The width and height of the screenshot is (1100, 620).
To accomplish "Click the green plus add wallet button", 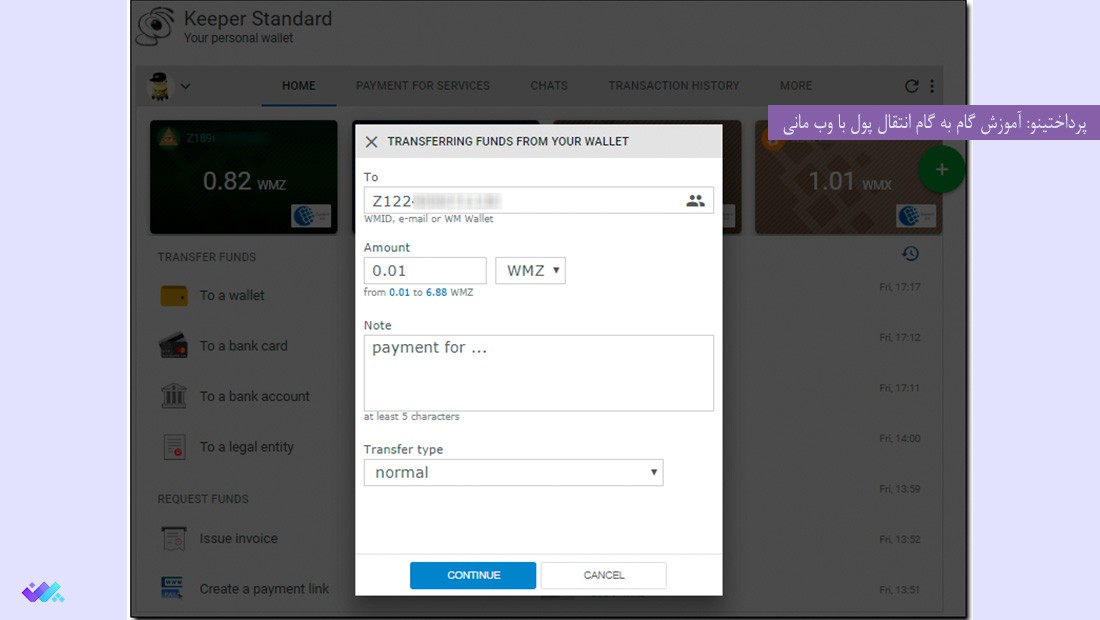I will (x=941, y=169).
